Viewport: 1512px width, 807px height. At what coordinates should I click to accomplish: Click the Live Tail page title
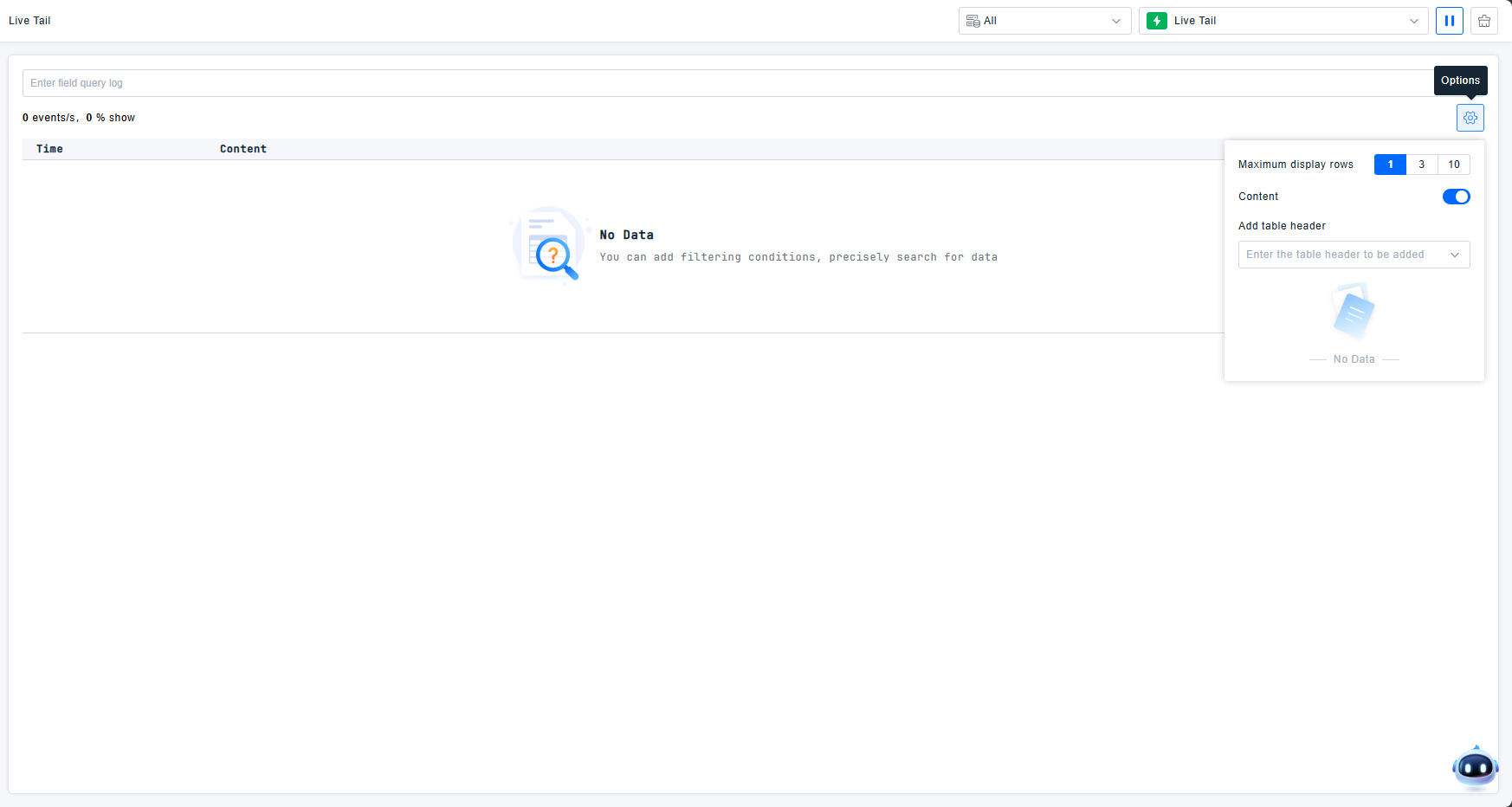coord(29,21)
